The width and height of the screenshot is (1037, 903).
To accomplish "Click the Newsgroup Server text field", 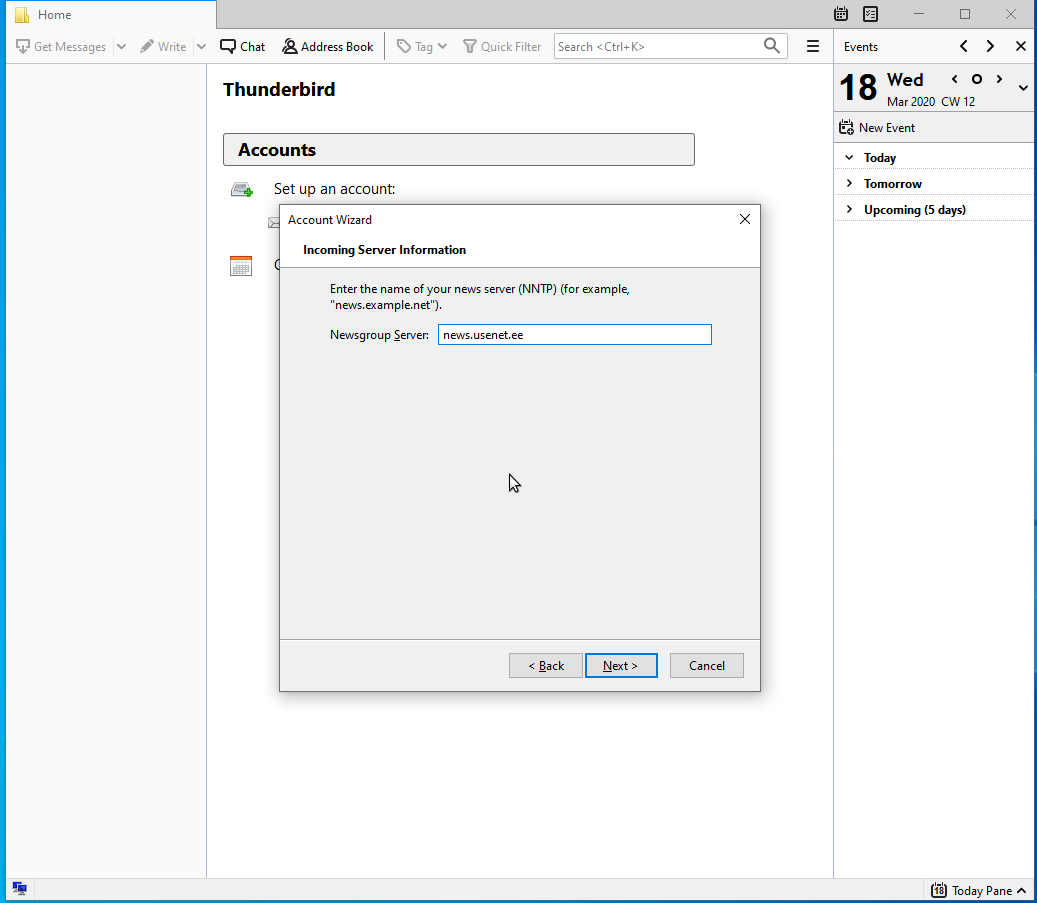I will 574,335.
